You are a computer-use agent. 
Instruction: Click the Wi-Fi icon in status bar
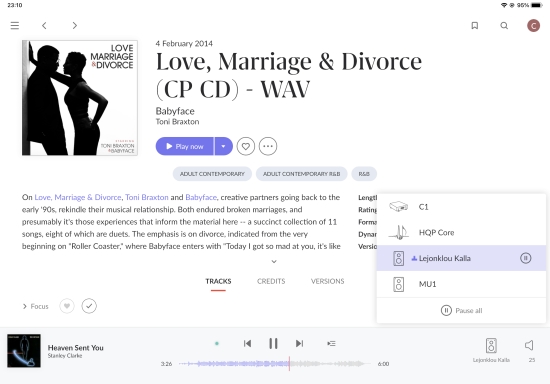tap(504, 5)
